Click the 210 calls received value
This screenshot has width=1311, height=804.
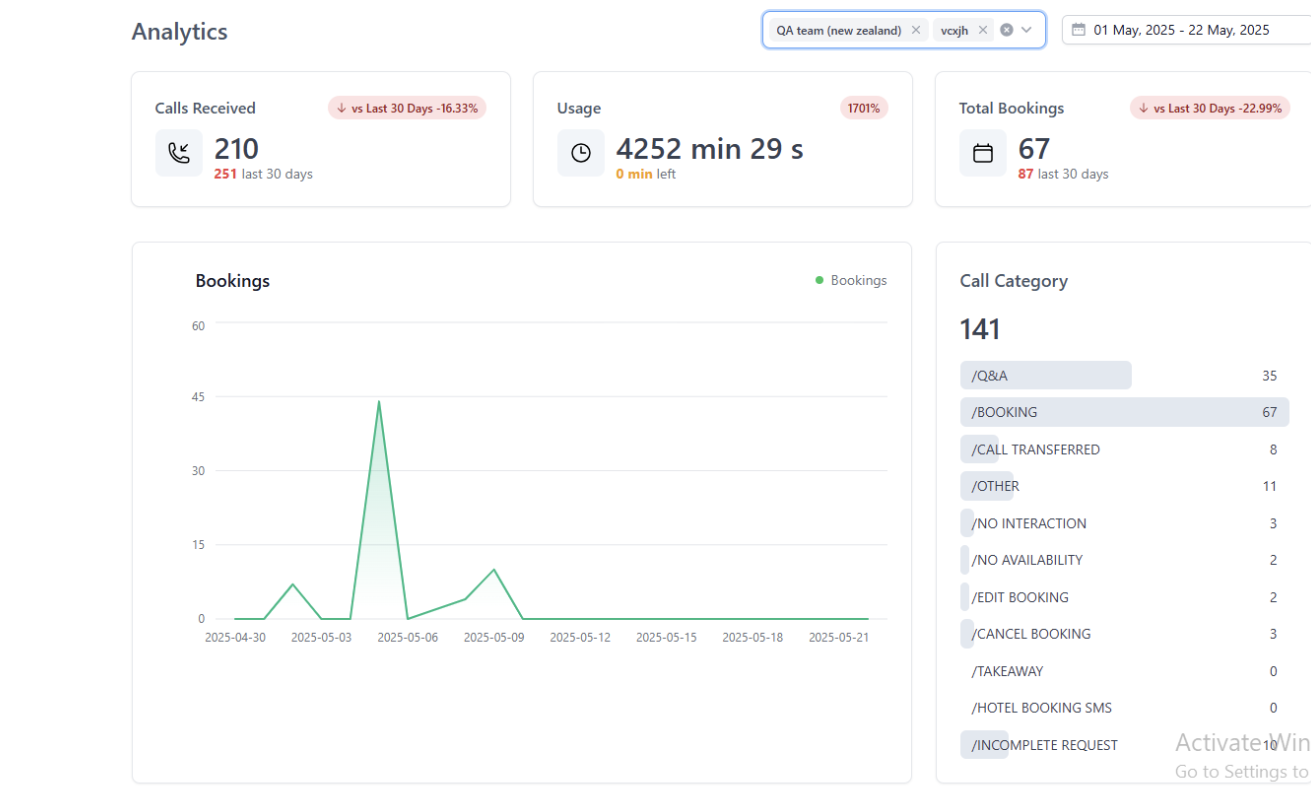pos(236,149)
